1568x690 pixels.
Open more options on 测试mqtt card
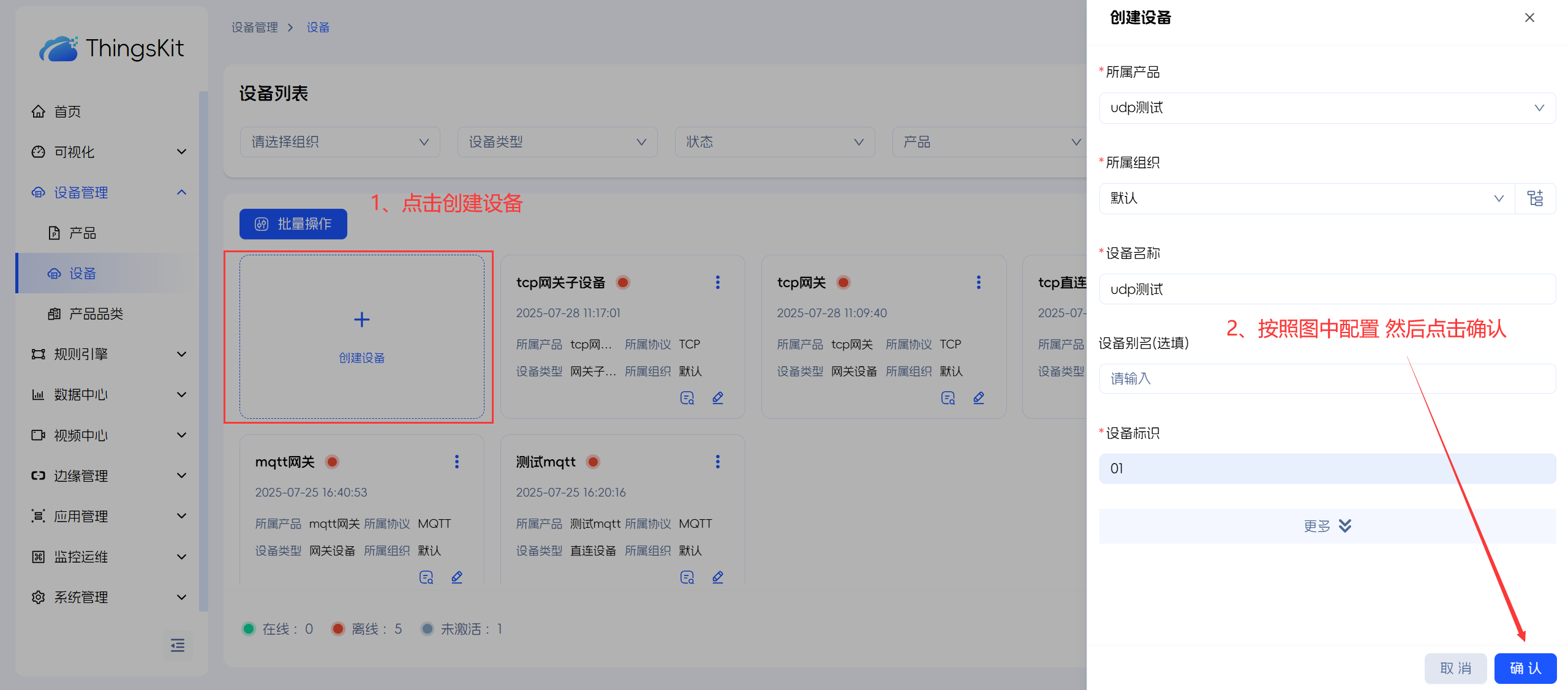click(x=718, y=462)
